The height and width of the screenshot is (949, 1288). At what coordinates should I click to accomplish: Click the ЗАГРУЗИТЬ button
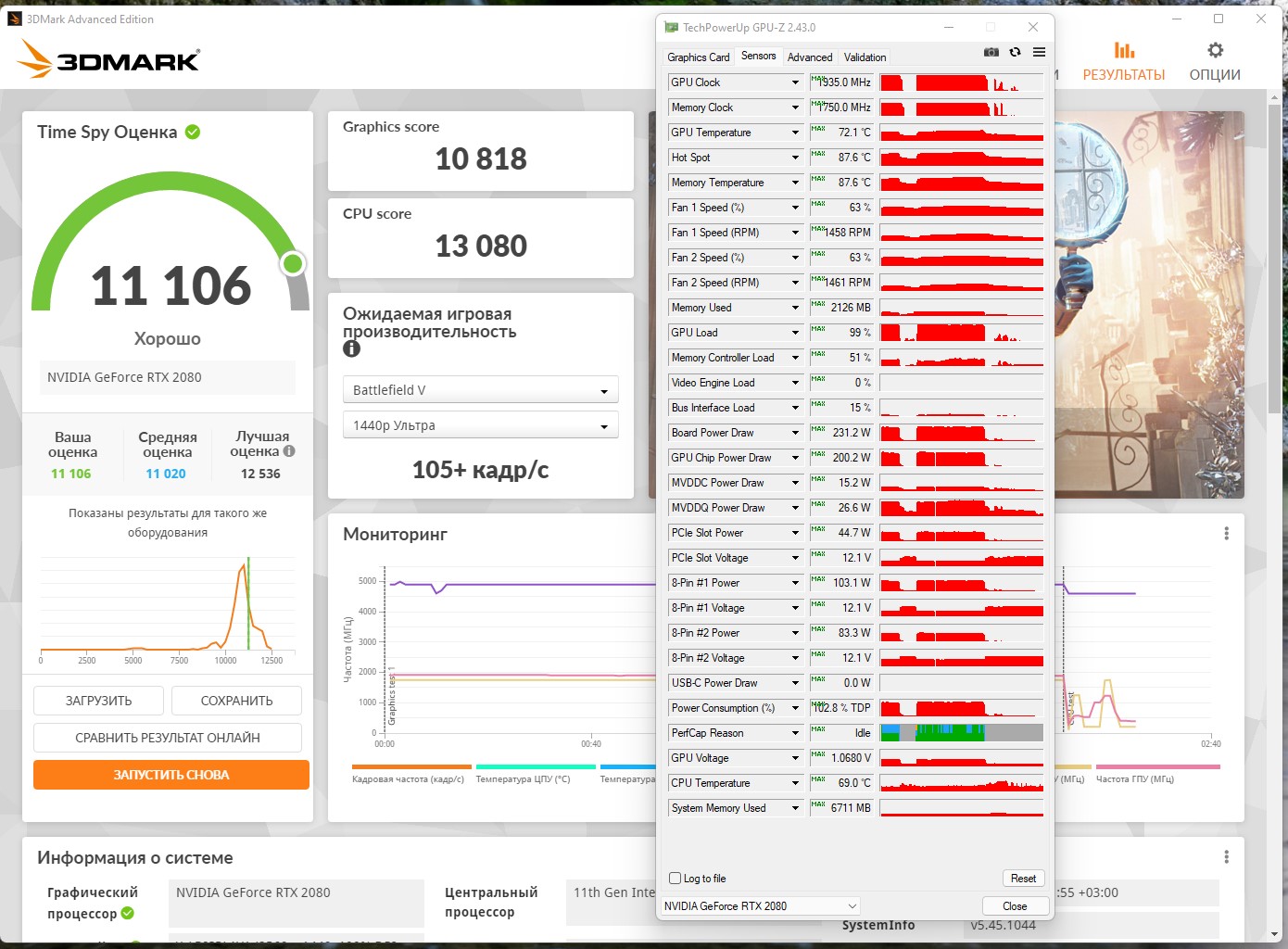[x=98, y=701]
